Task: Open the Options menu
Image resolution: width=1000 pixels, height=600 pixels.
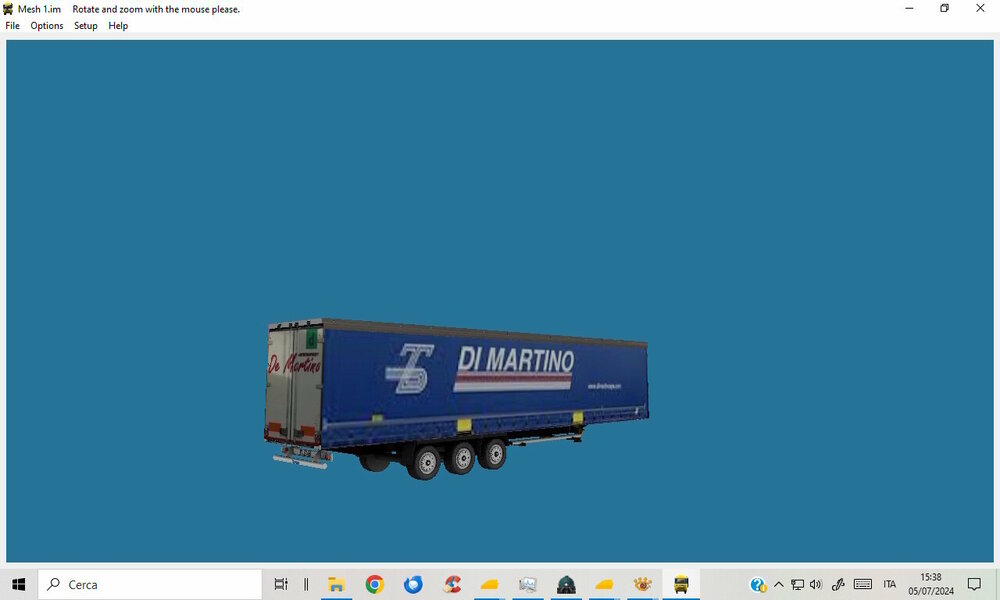Action: coord(47,26)
